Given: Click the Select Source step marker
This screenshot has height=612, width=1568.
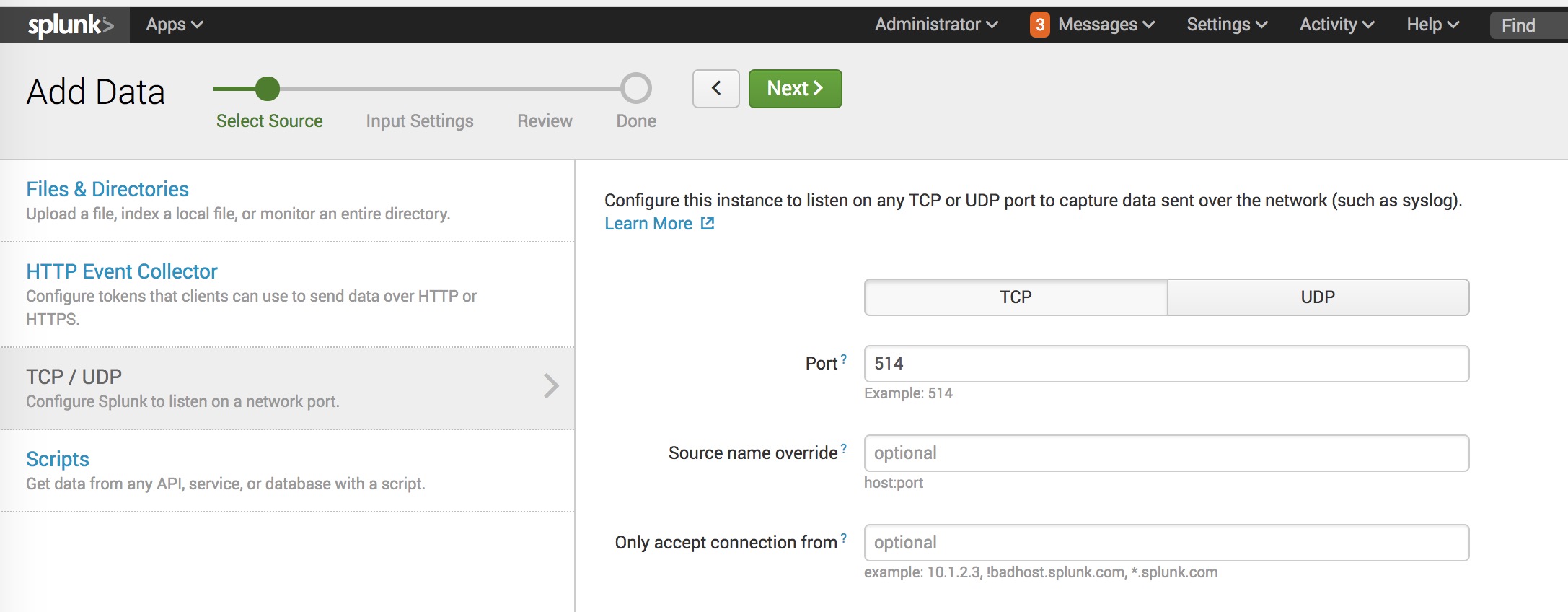Looking at the screenshot, I should click(268, 89).
